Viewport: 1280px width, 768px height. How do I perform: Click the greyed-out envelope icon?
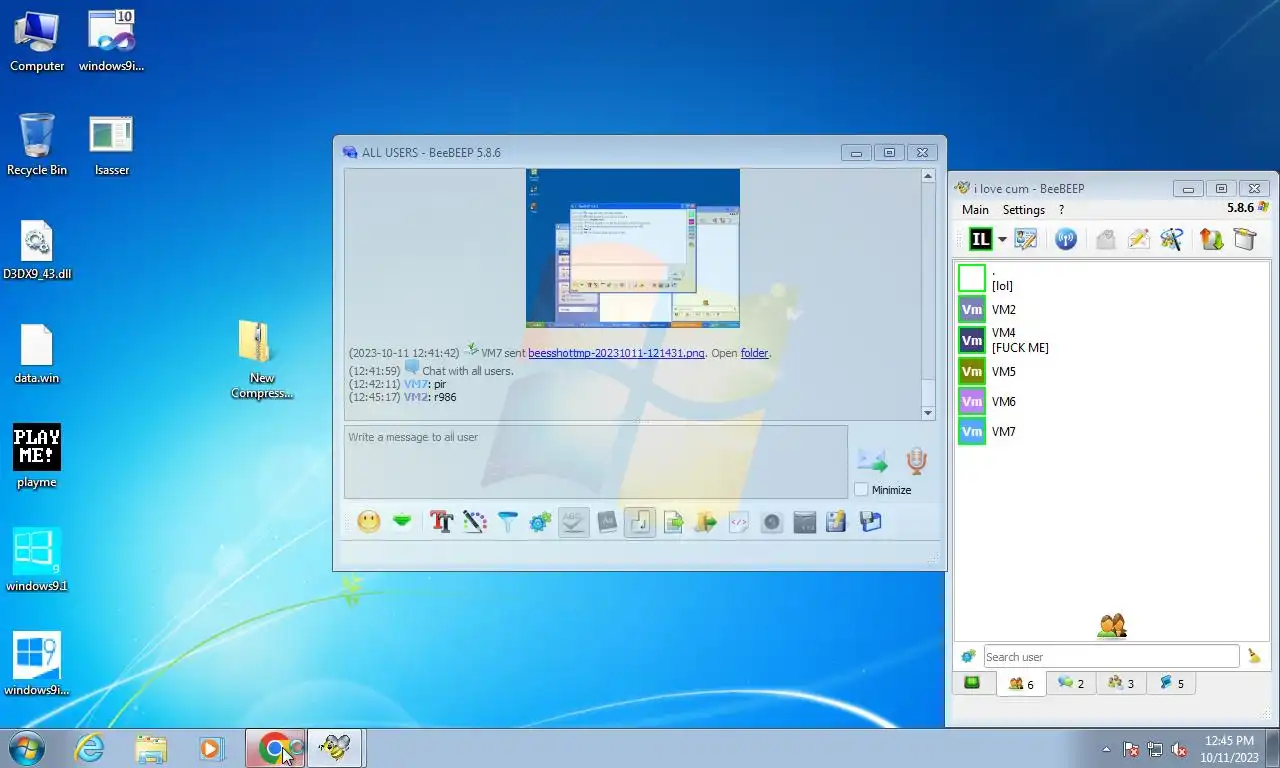click(1105, 239)
